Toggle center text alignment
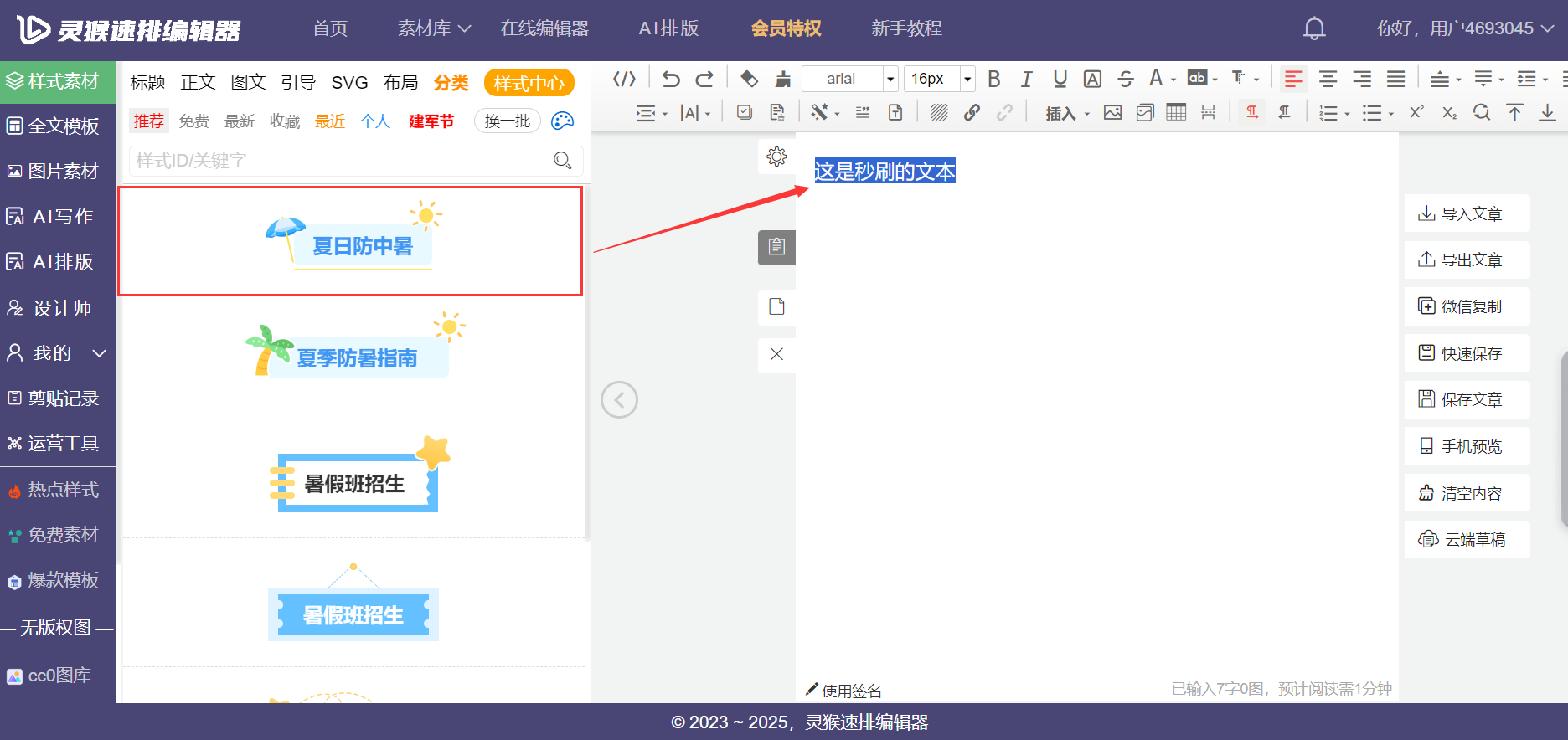Viewport: 1568px width, 740px height. [x=1328, y=79]
